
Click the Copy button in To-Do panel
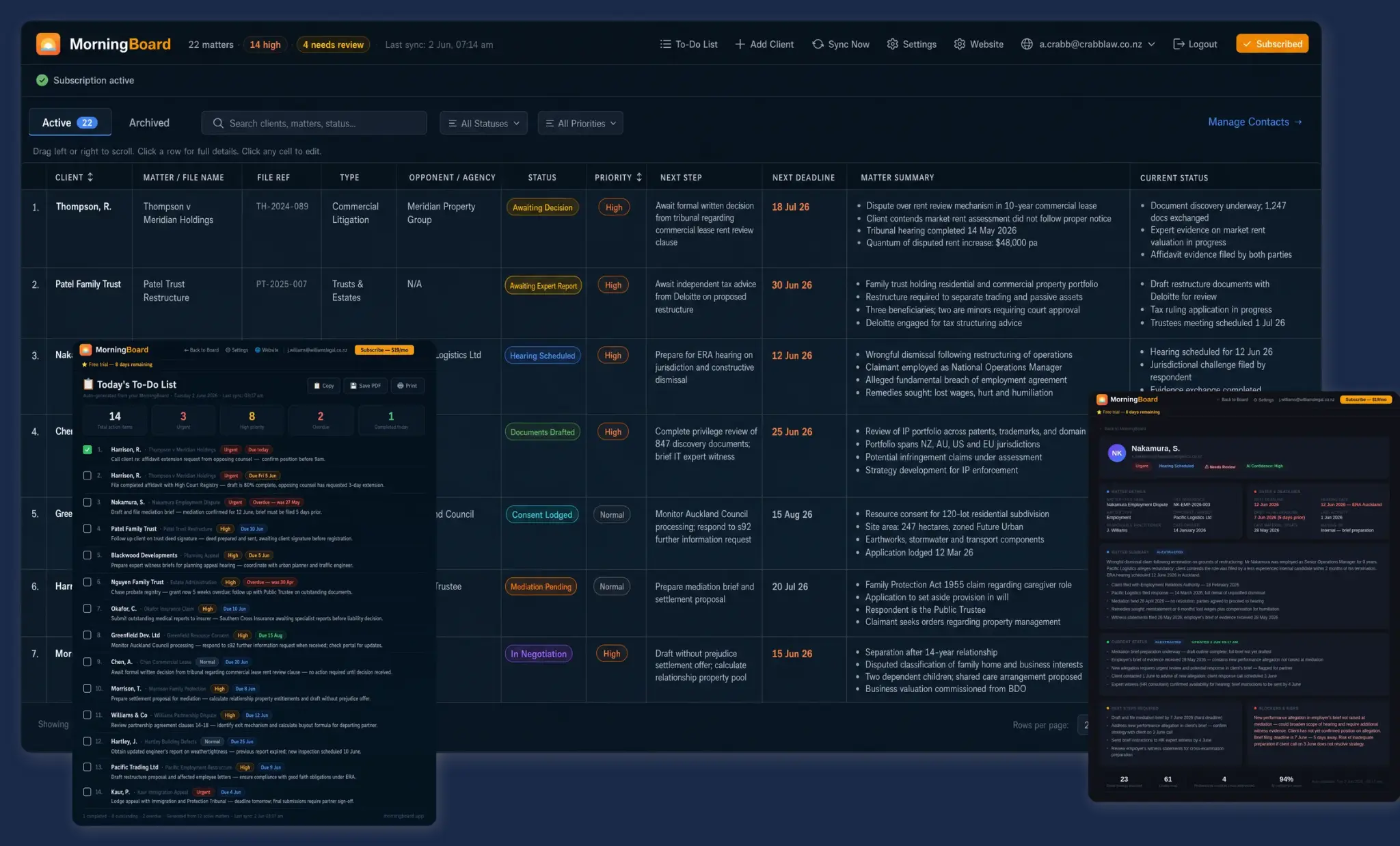tap(324, 386)
